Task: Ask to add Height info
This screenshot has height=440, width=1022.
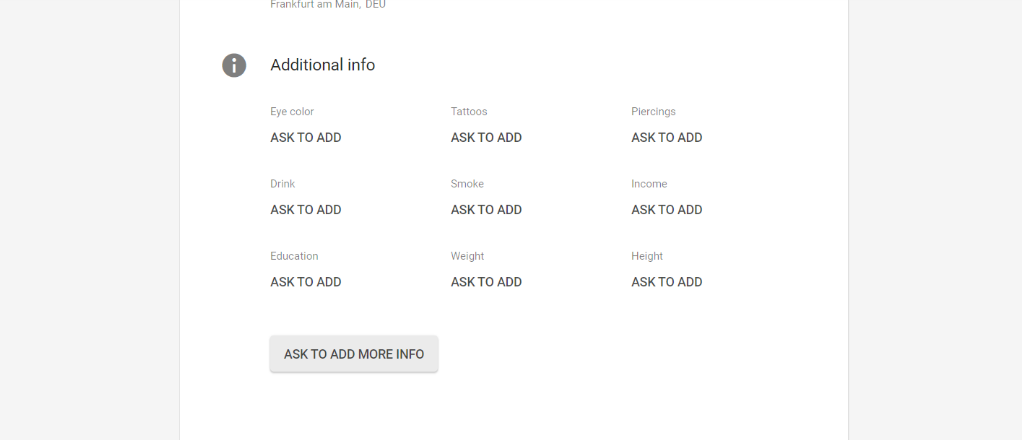Action: pos(667,282)
